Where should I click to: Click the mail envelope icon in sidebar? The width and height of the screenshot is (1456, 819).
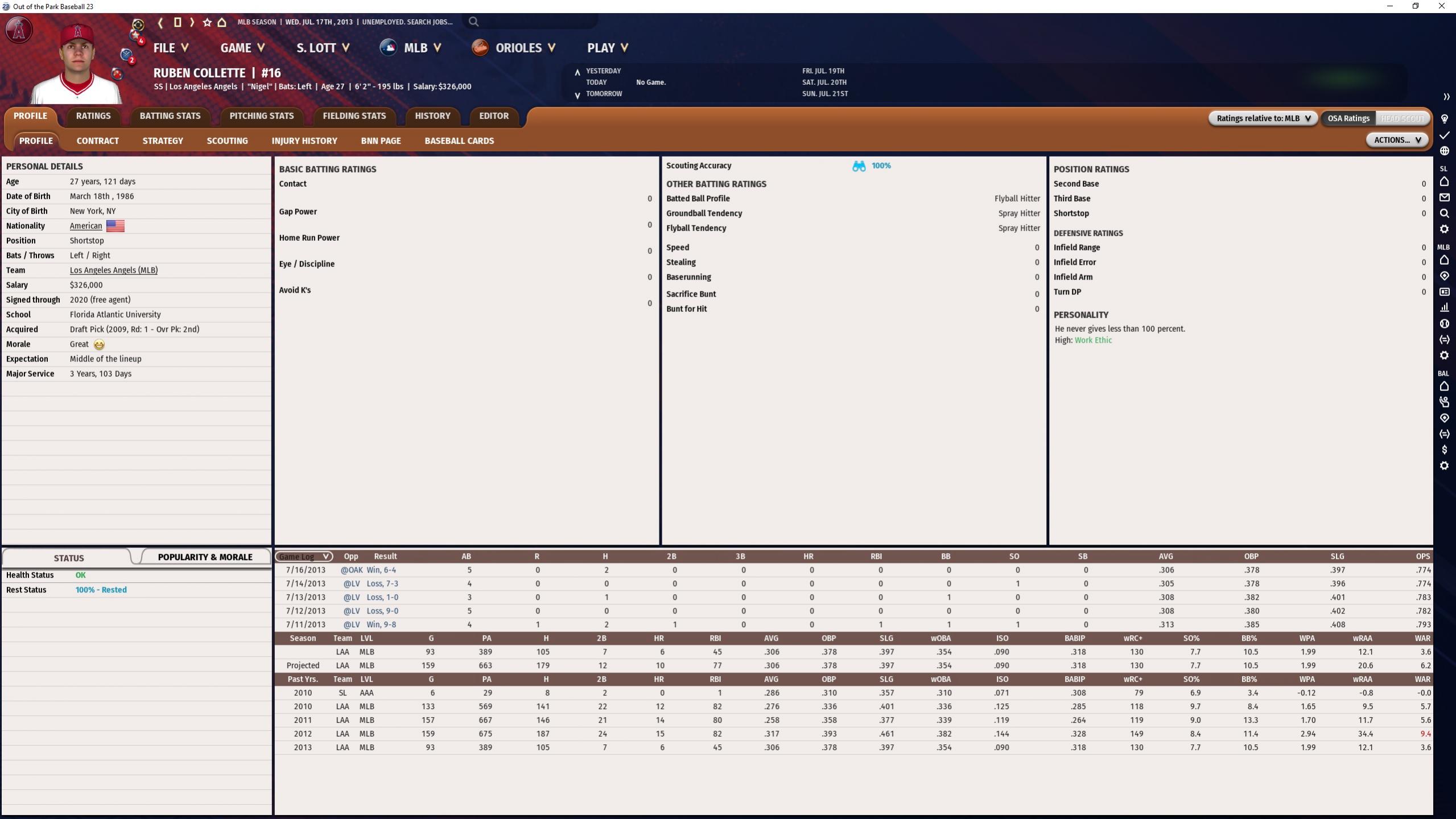coord(1444,197)
